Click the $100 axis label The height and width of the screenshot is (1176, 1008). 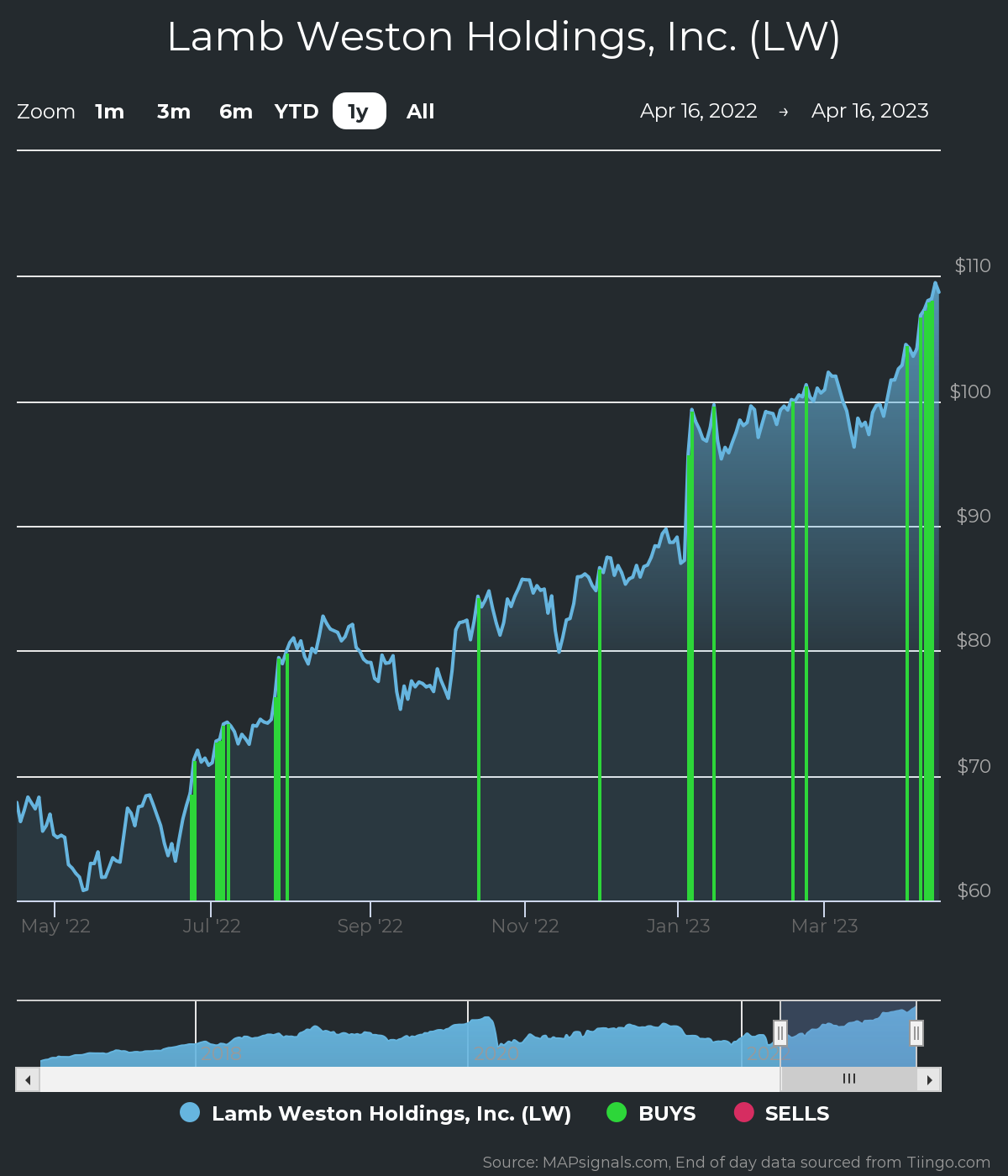pos(970,391)
